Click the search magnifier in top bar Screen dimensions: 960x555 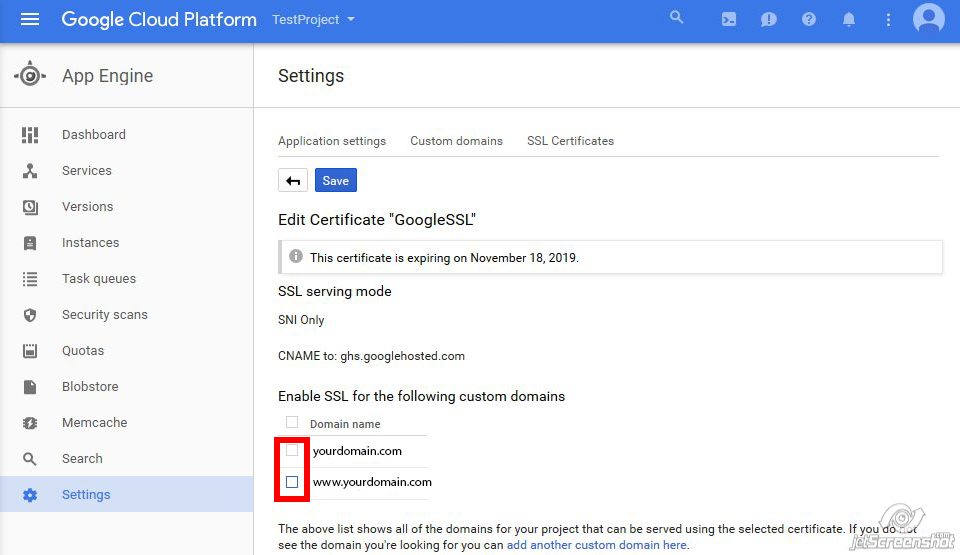pos(677,18)
